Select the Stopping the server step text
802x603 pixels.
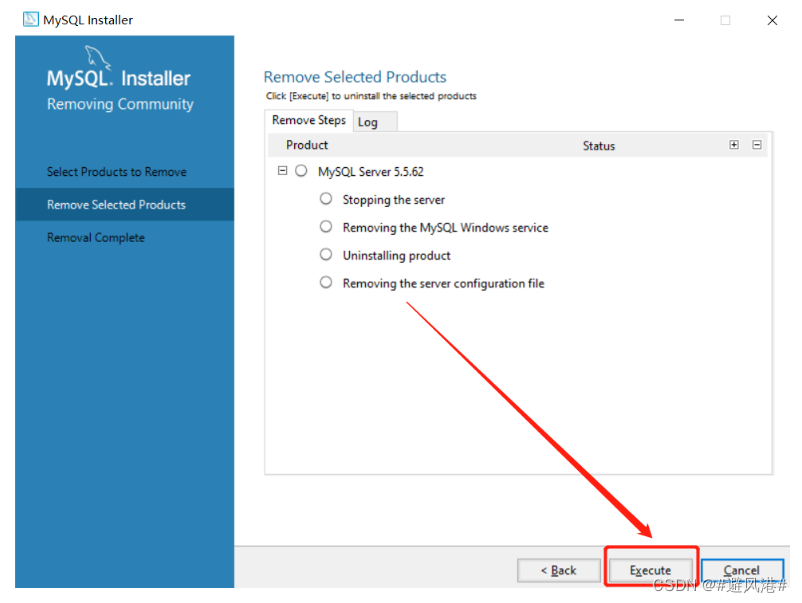(394, 200)
